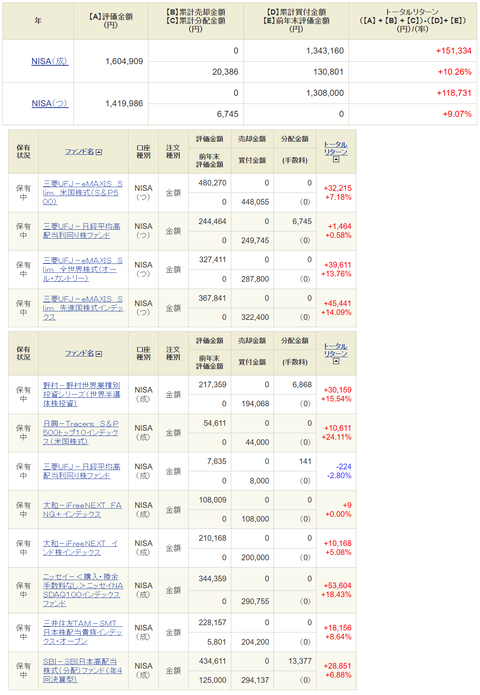The height and width of the screenshot is (695, 480).
Task: Select valuation cell 367,841
Action: tap(213, 298)
